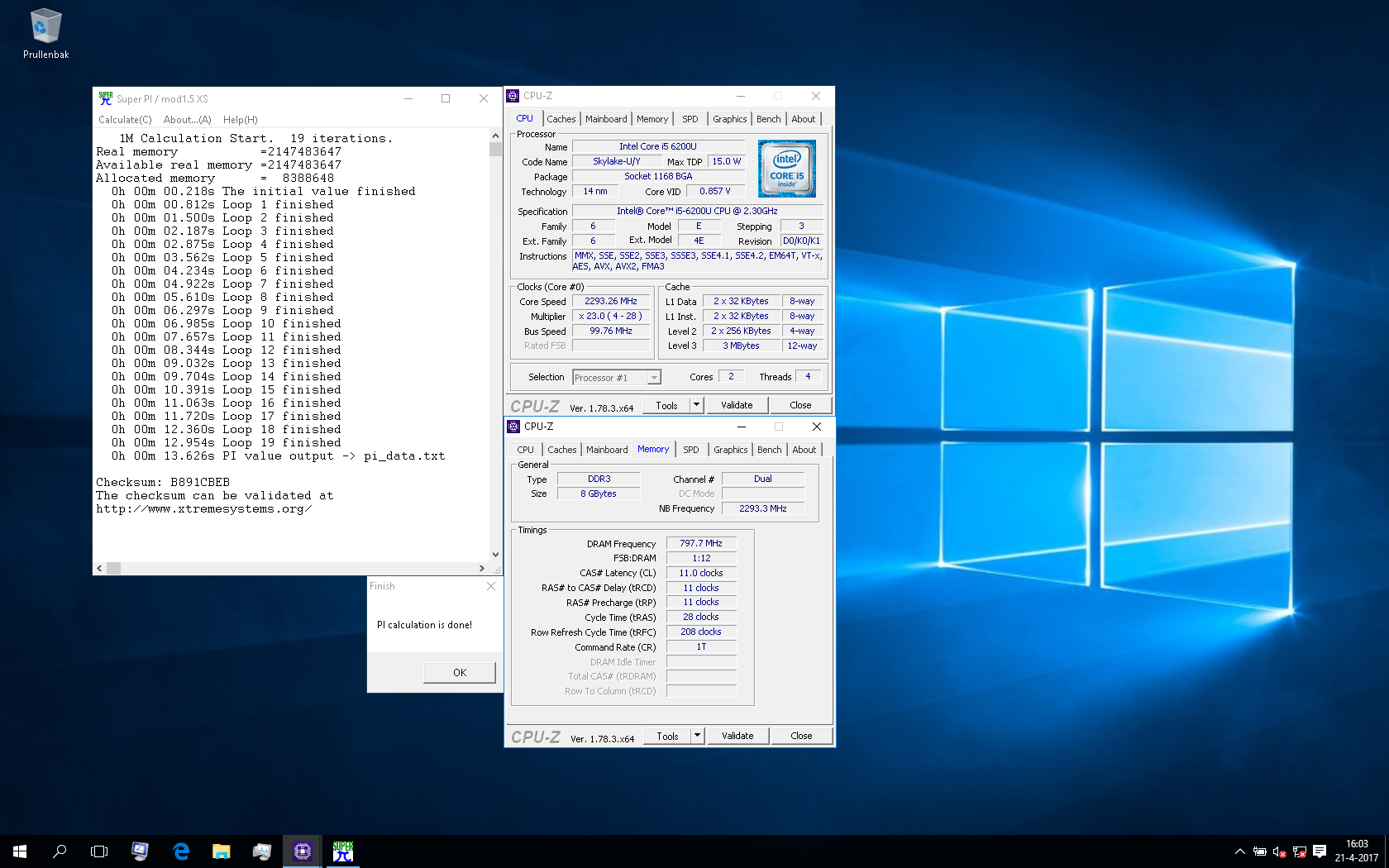The image size is (1389, 868).
Task: Open Caches tab in bottom CPU-Z
Action: point(562,450)
